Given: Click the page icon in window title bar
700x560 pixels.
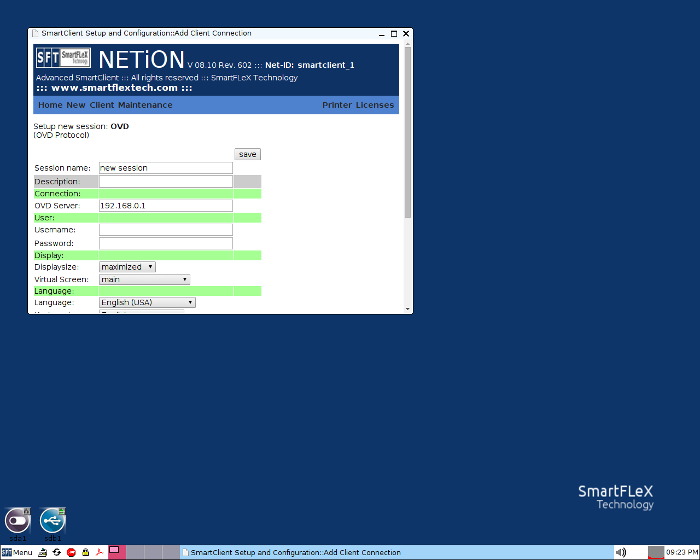Looking at the screenshot, I should pos(35,33).
